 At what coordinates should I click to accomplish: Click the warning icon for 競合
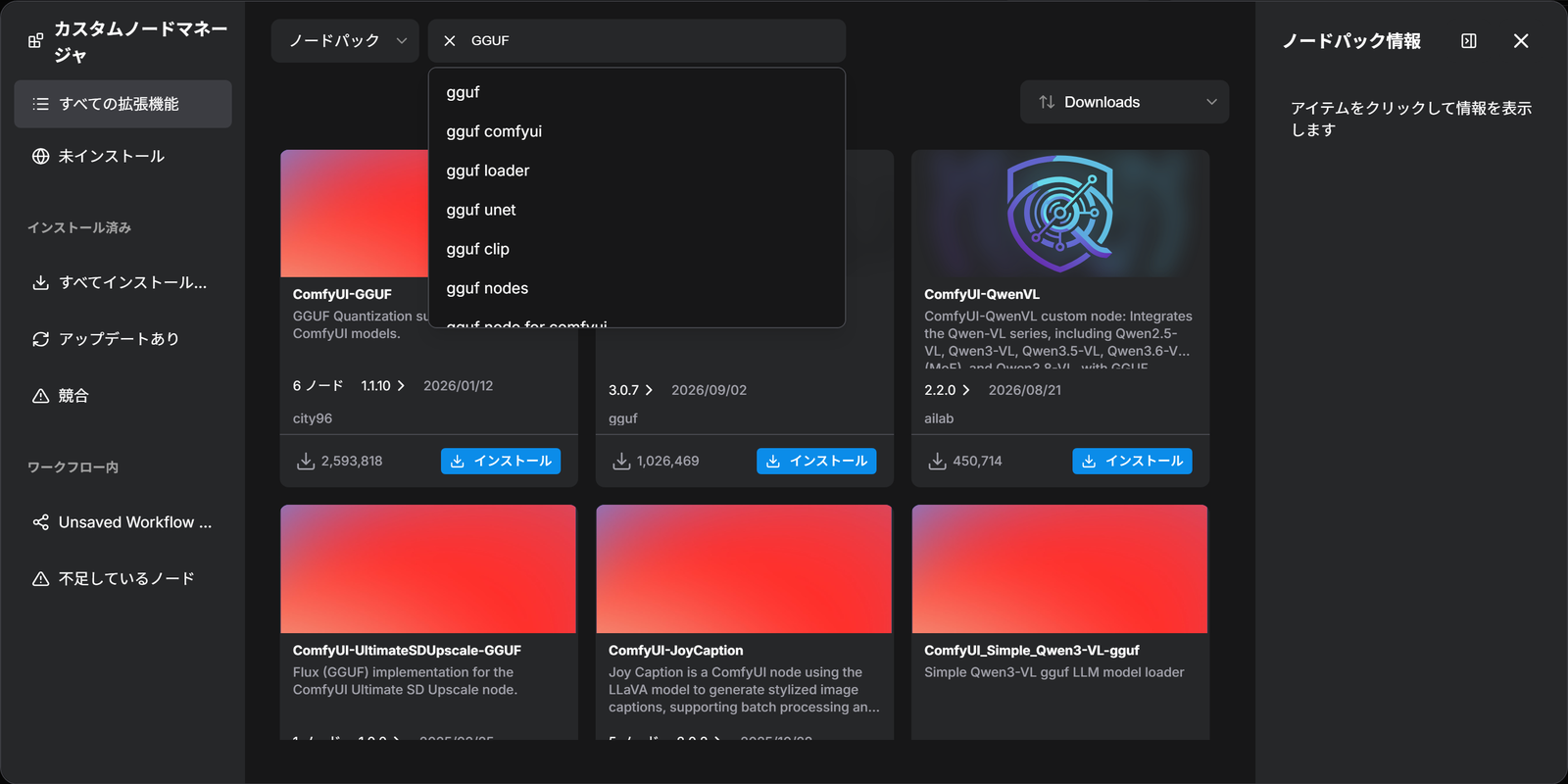click(40, 396)
